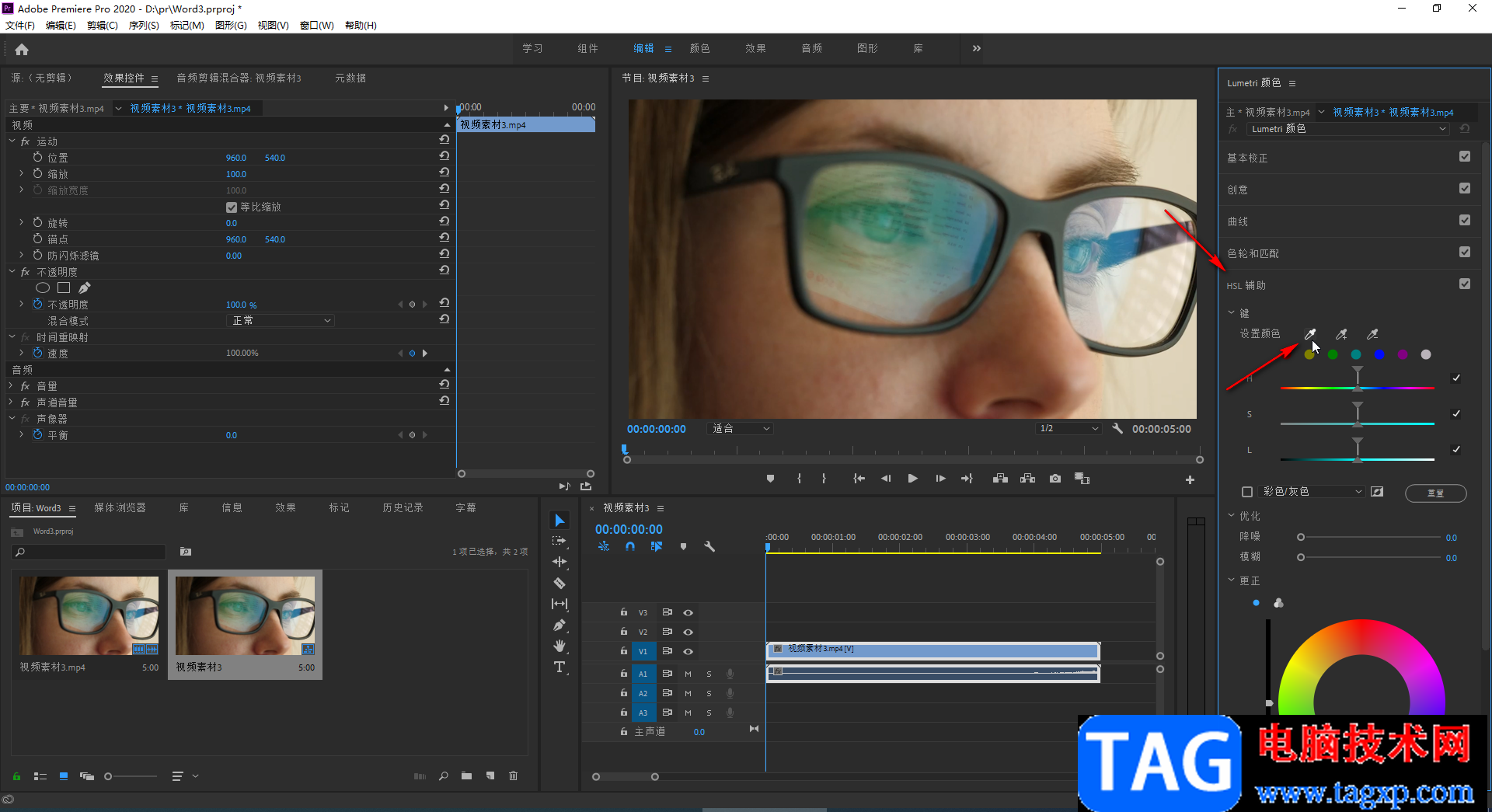Create 4-point polygon mask under Opacity
This screenshot has height=812, width=1492.
tap(64, 288)
